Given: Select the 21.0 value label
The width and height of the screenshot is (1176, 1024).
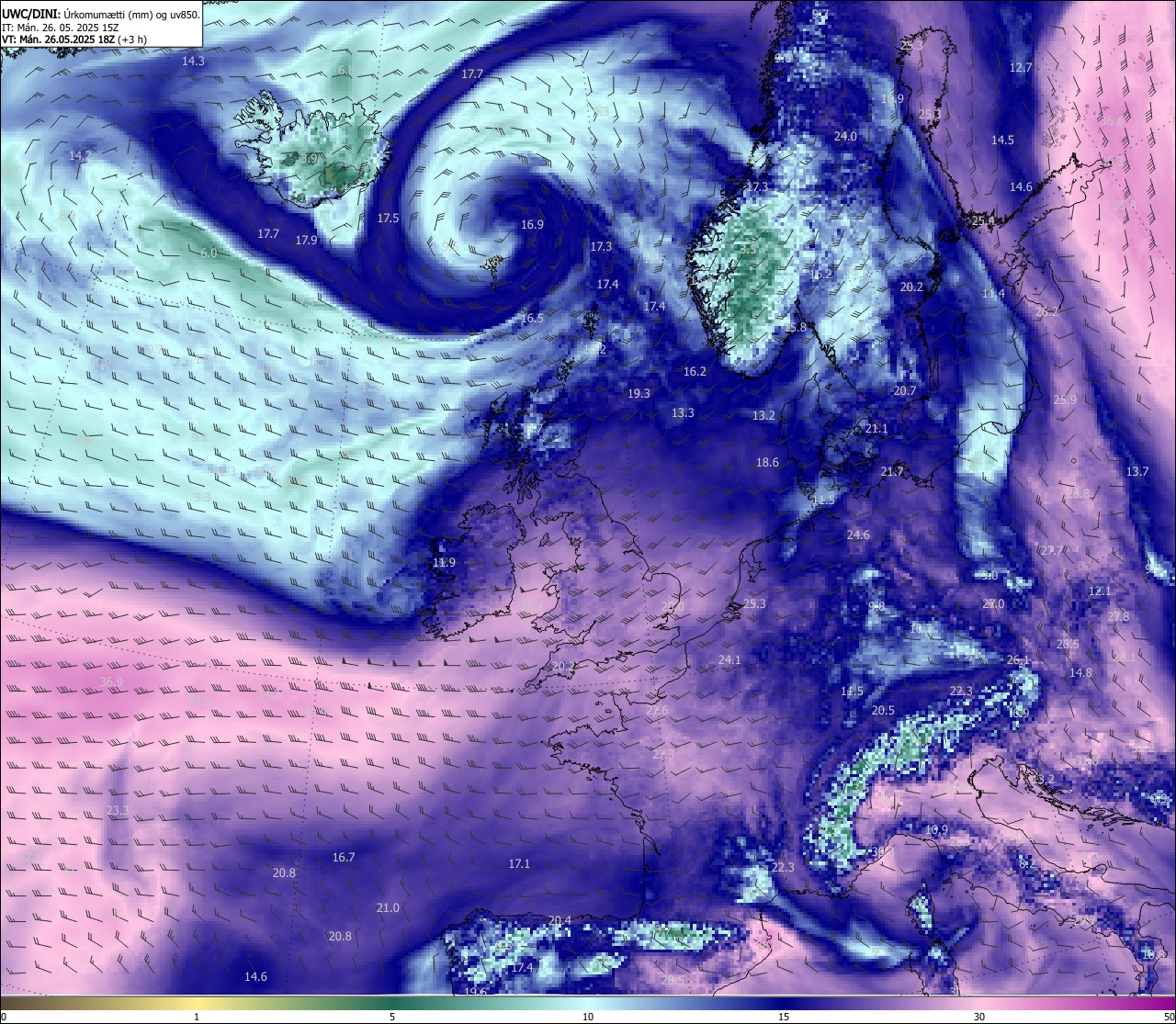Looking at the screenshot, I should pyautogui.click(x=388, y=907).
